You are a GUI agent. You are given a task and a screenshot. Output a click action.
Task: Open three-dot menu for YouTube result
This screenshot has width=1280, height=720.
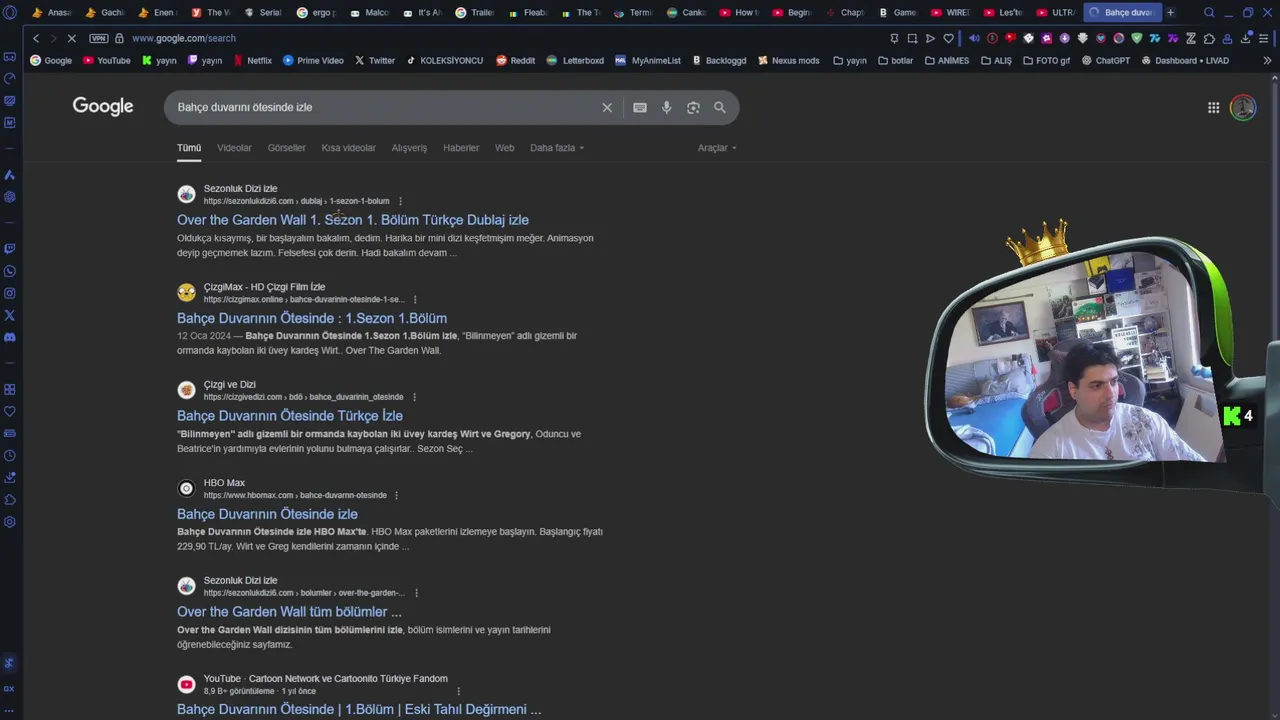tap(458, 691)
